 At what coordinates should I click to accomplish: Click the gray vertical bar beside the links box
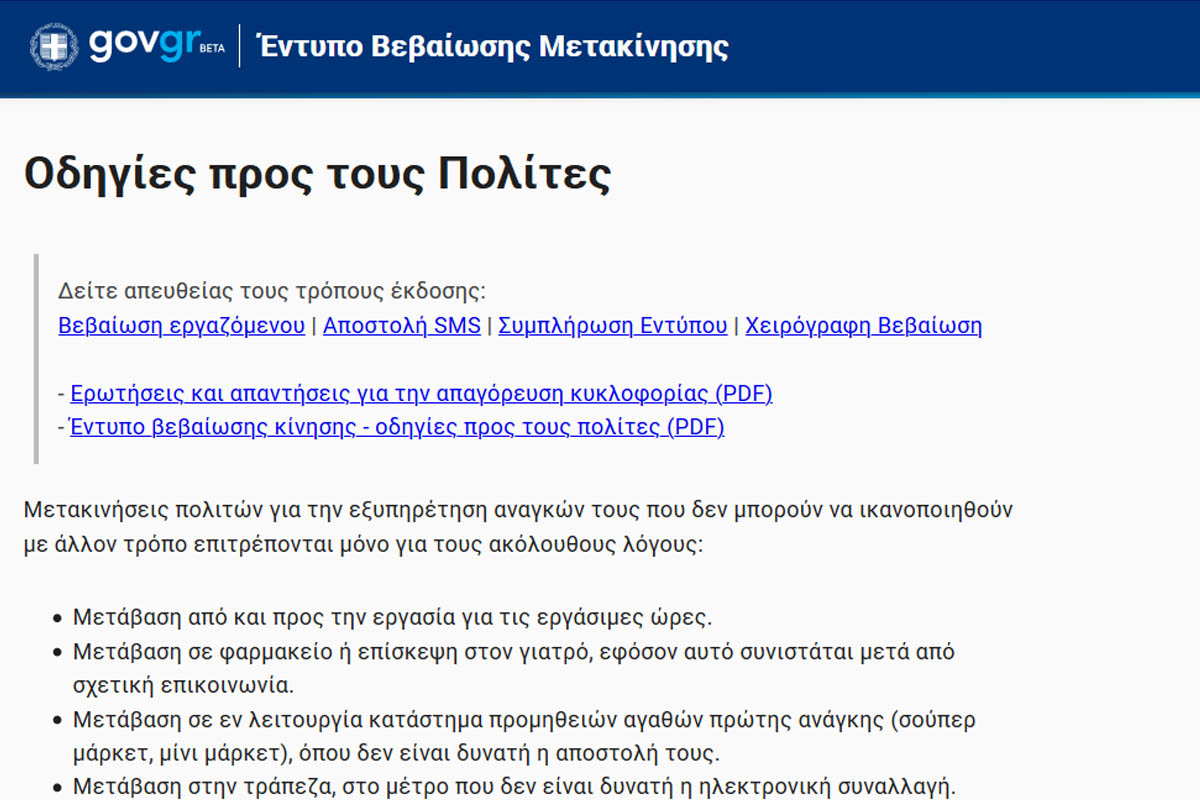(36, 359)
